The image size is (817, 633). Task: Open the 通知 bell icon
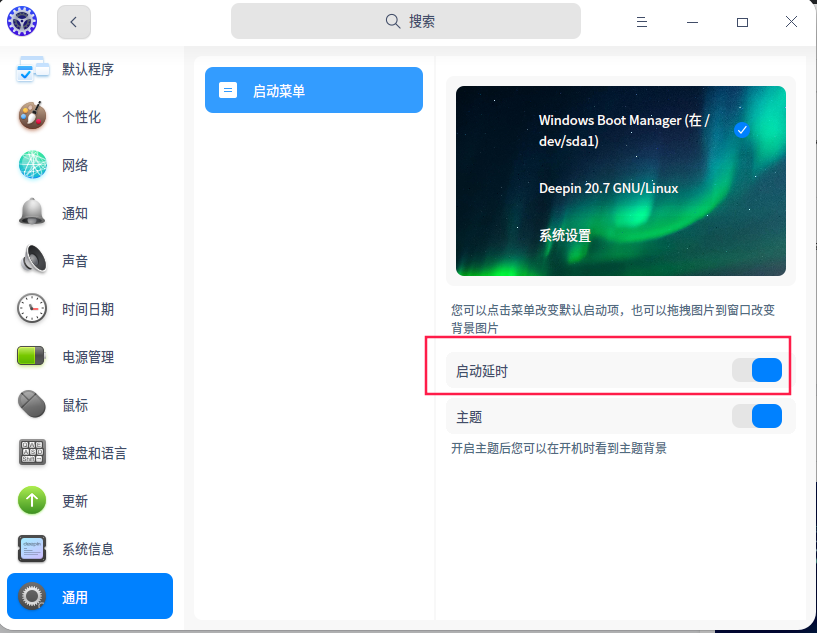(x=32, y=212)
